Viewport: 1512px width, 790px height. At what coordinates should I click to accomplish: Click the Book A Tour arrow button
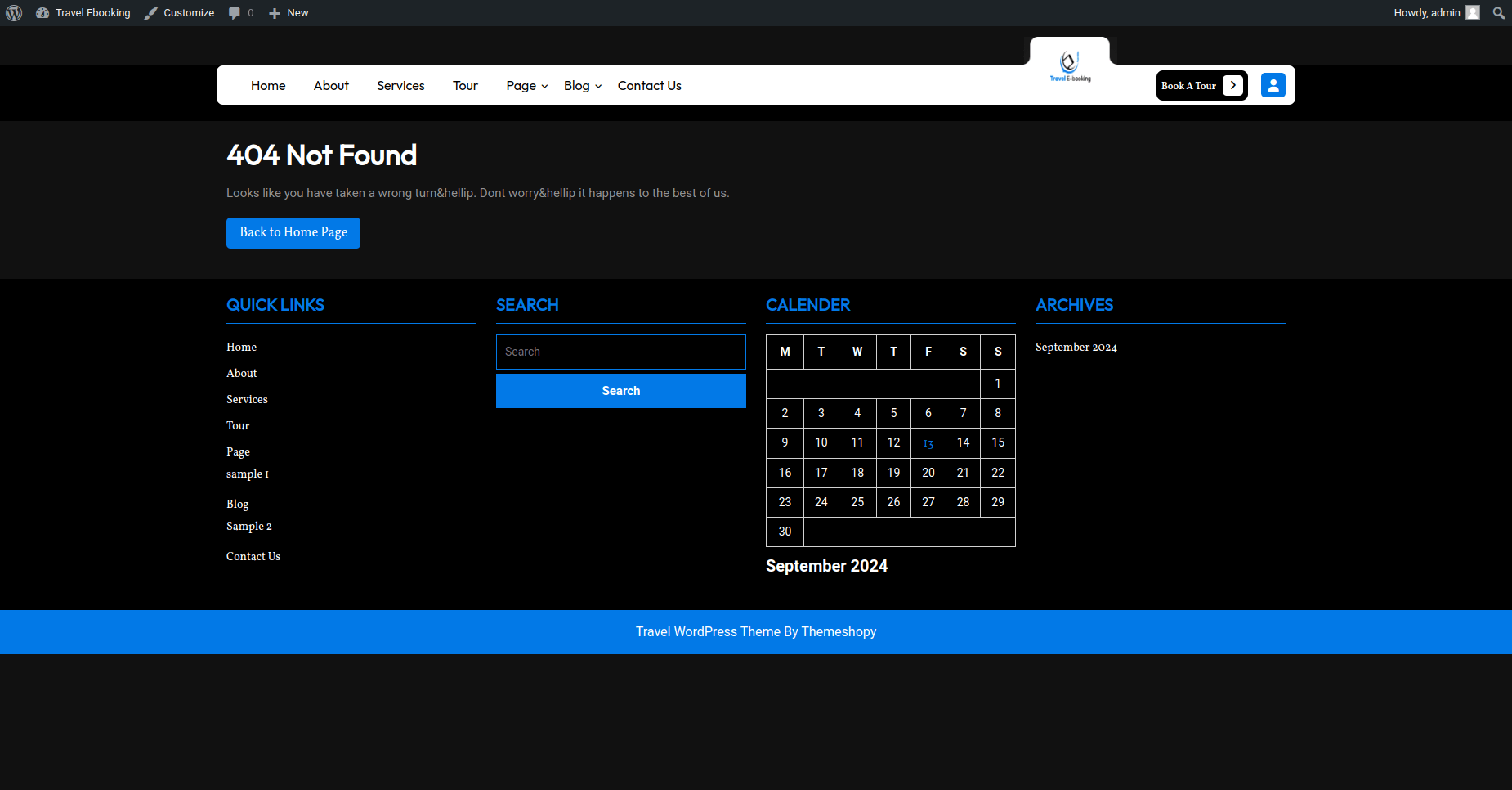coord(1232,86)
